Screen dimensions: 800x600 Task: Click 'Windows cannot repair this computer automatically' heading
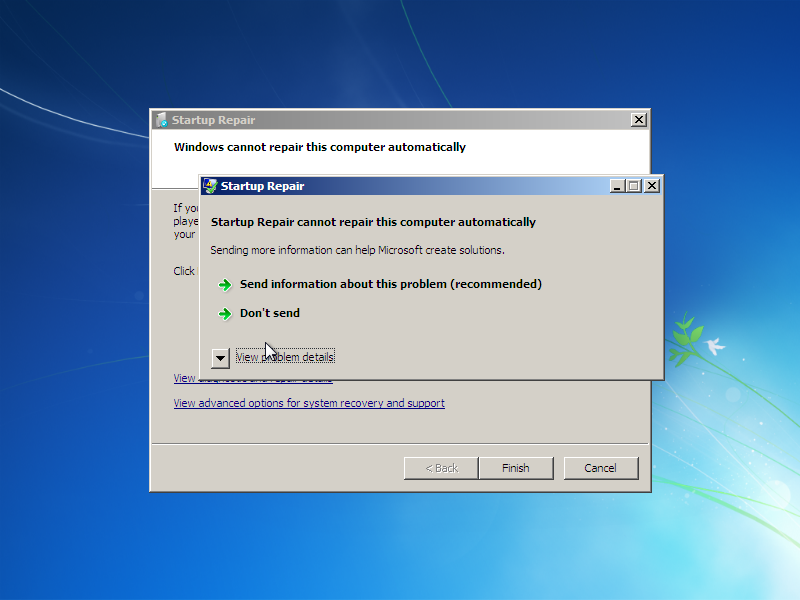pos(320,147)
